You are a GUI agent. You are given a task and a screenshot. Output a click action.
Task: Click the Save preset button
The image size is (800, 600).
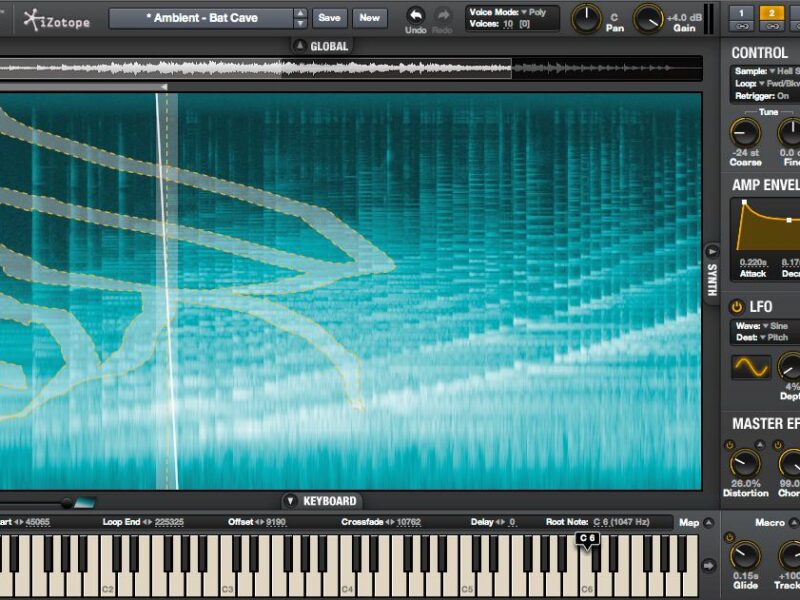click(330, 18)
